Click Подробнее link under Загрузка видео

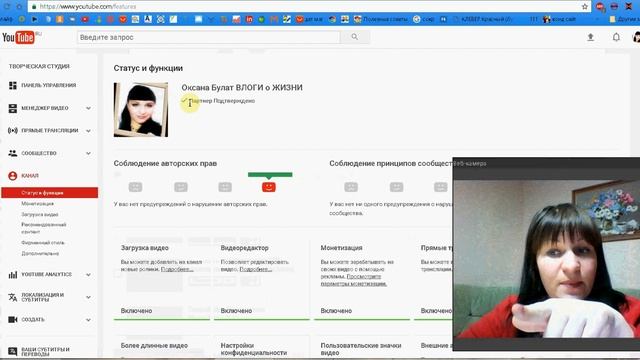177,269
